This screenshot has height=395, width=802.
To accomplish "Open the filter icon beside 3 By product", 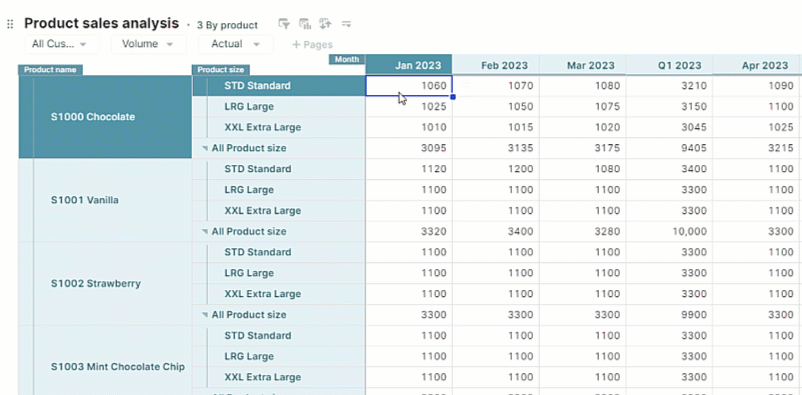I will tap(284, 24).
